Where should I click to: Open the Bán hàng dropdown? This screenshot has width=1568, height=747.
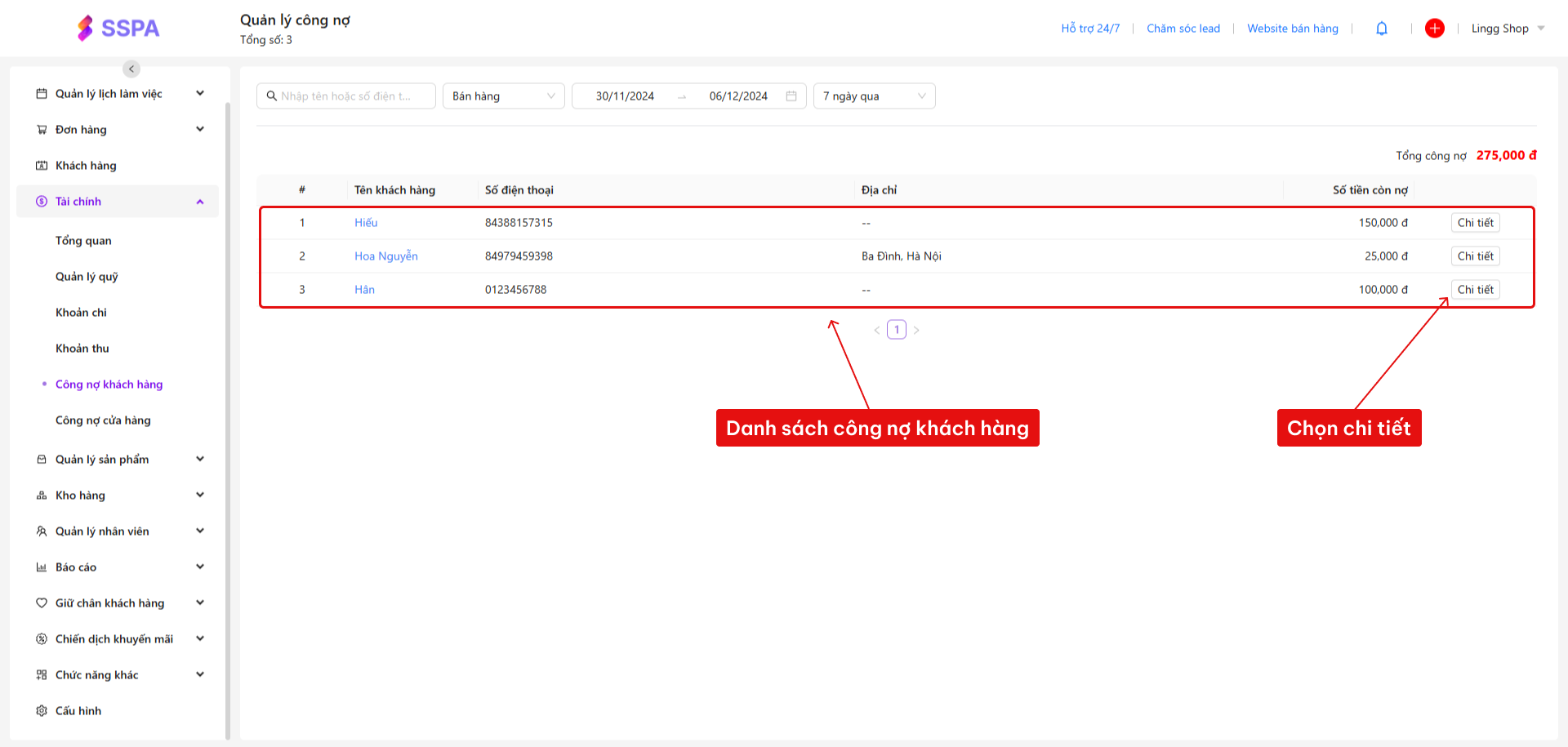click(x=504, y=96)
